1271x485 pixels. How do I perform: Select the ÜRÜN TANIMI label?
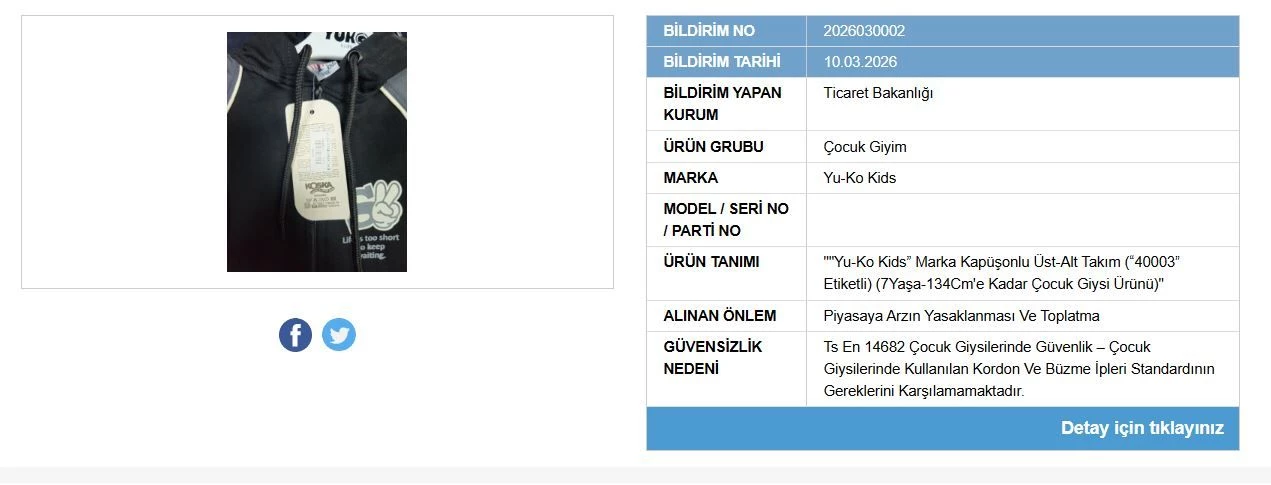click(x=711, y=262)
